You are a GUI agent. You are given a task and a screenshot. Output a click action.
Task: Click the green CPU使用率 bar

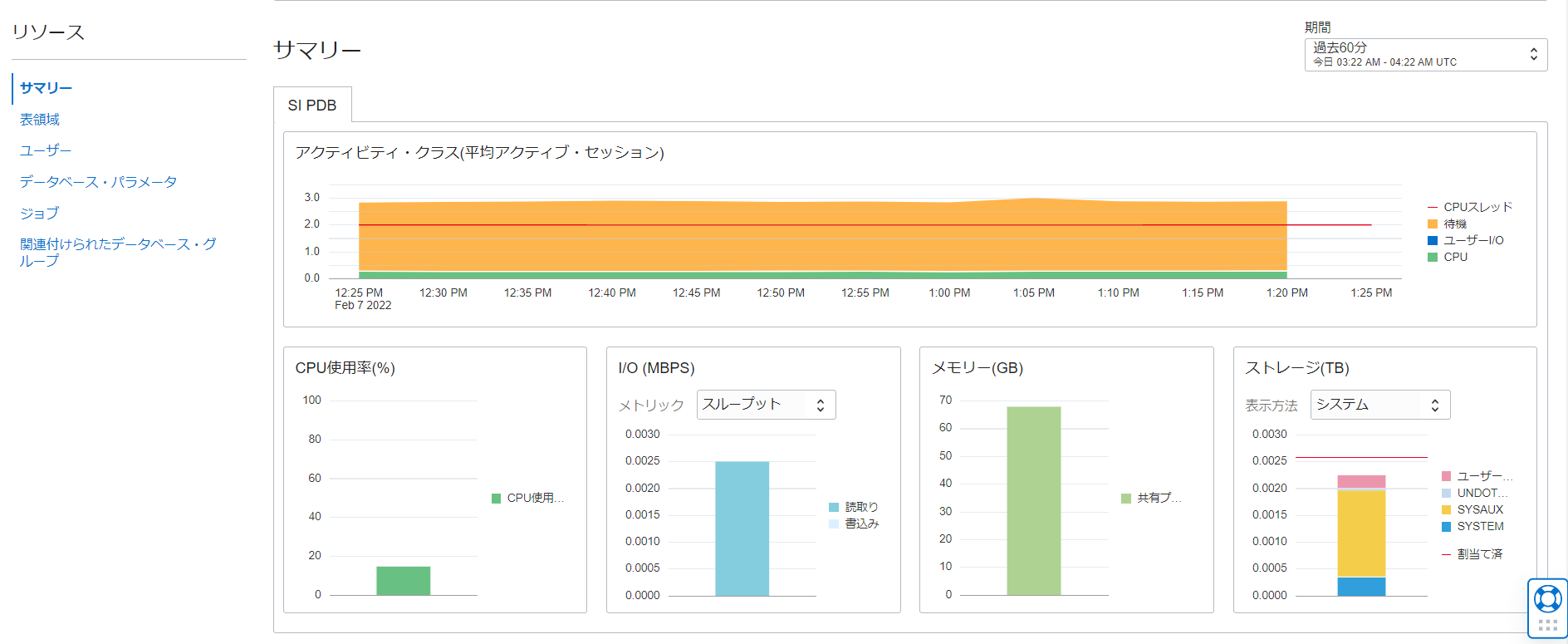[x=403, y=581]
